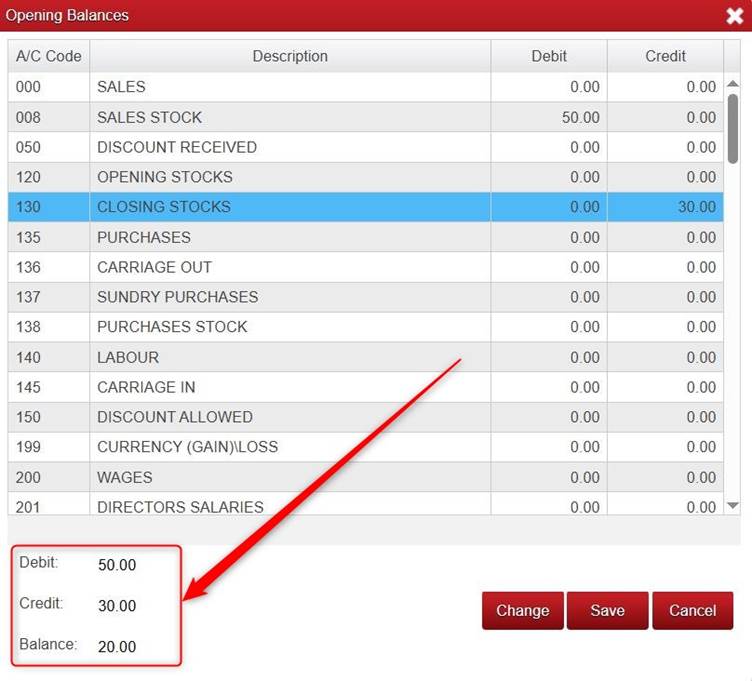Select the LABOUR row
The height and width of the screenshot is (681, 752).
coord(365,357)
